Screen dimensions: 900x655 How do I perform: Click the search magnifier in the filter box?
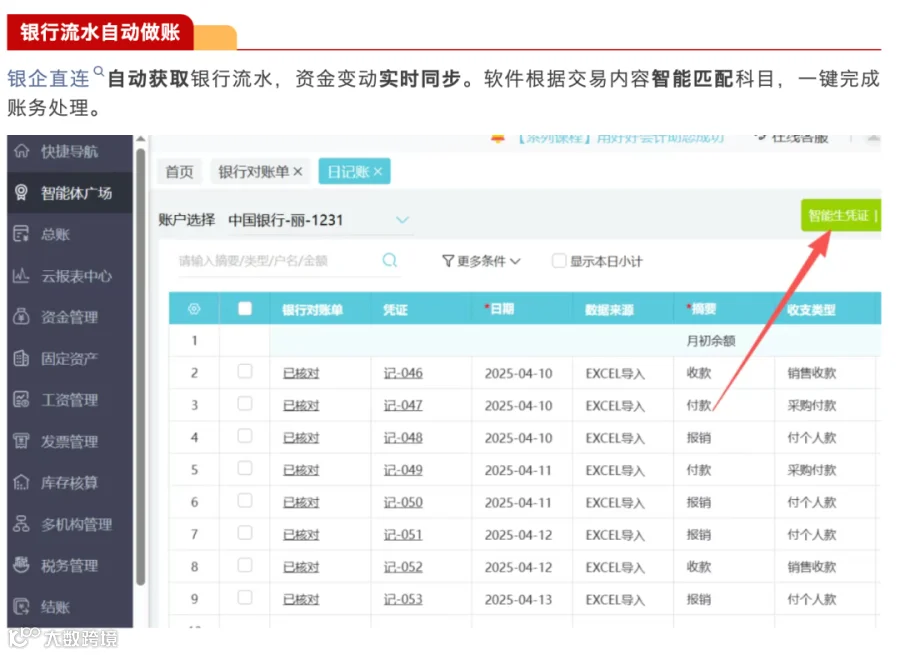click(x=390, y=261)
